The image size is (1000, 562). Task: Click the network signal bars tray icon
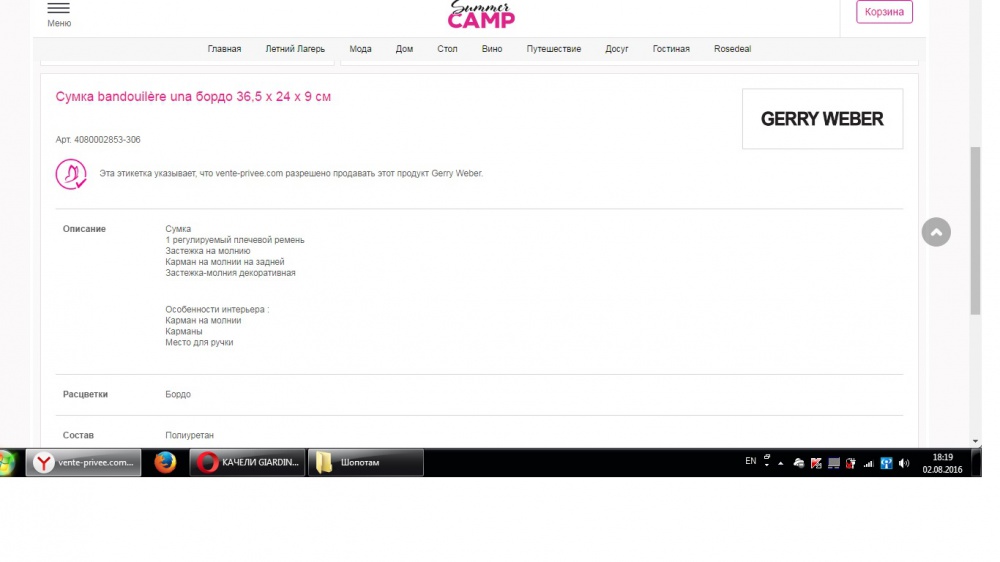pos(868,464)
